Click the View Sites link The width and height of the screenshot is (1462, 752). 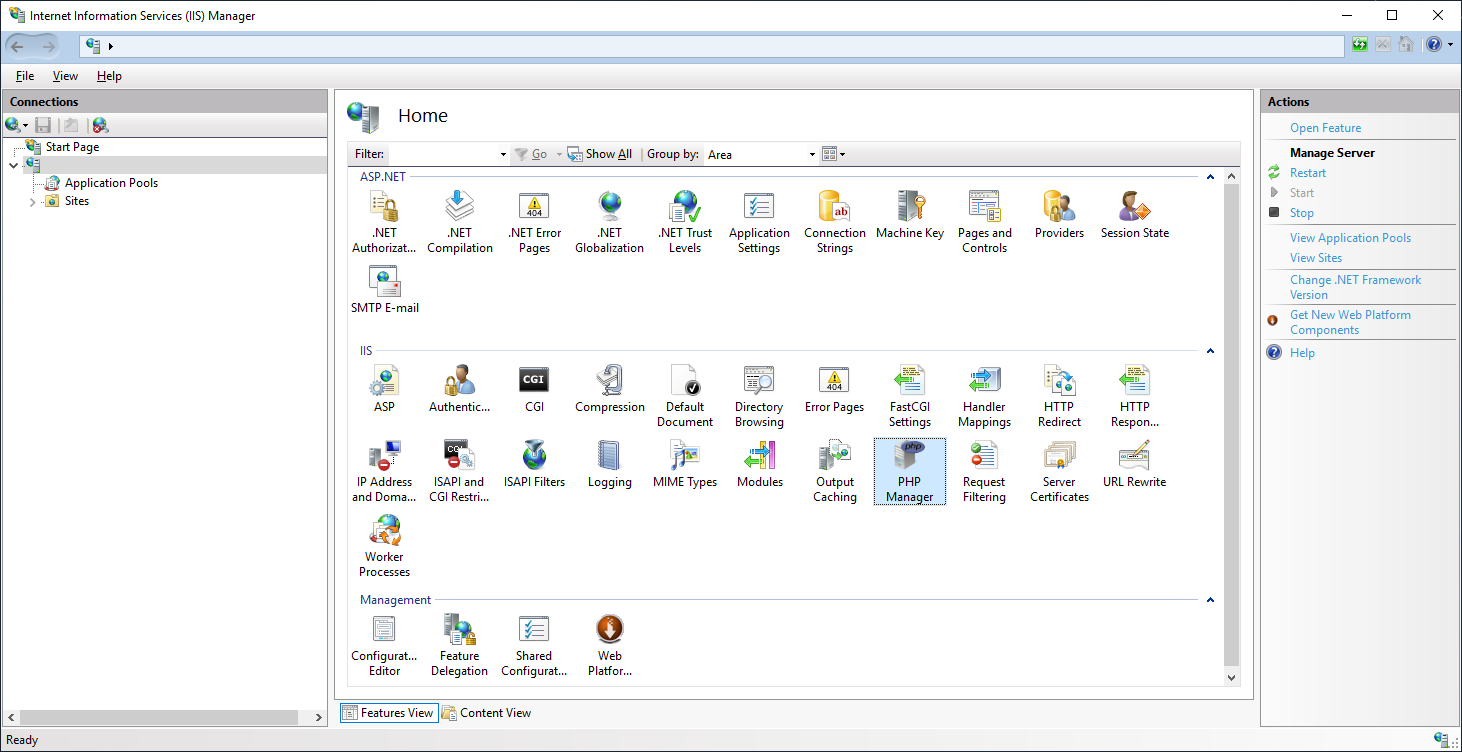pos(1316,258)
